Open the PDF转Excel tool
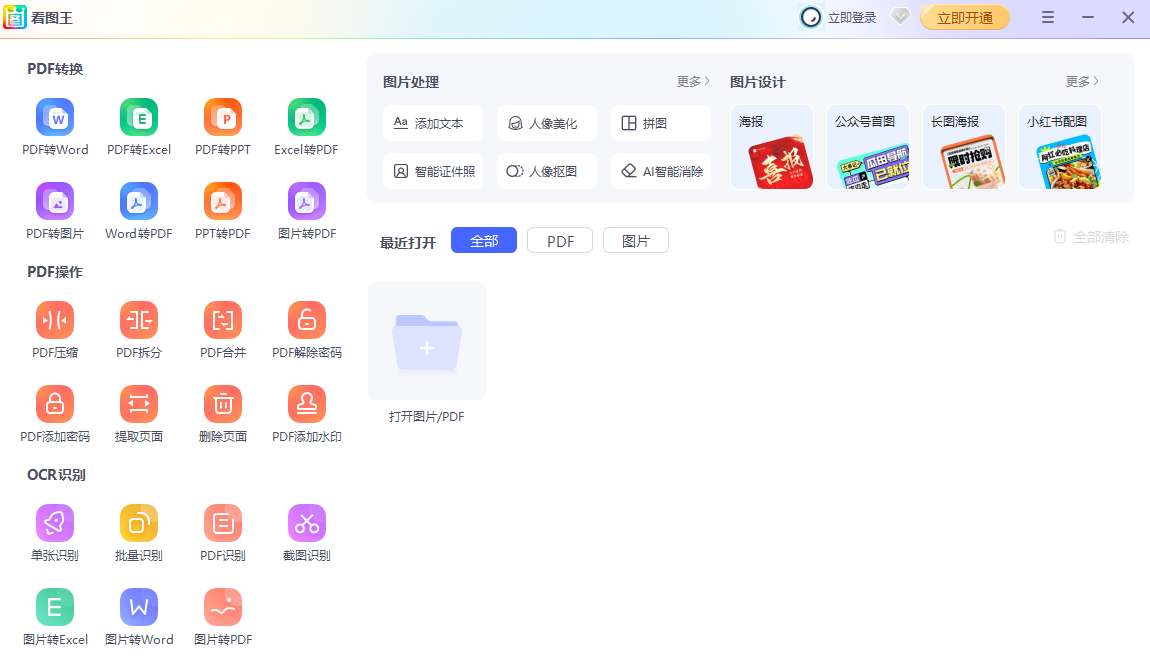The width and height of the screenshot is (1150, 669). [138, 125]
